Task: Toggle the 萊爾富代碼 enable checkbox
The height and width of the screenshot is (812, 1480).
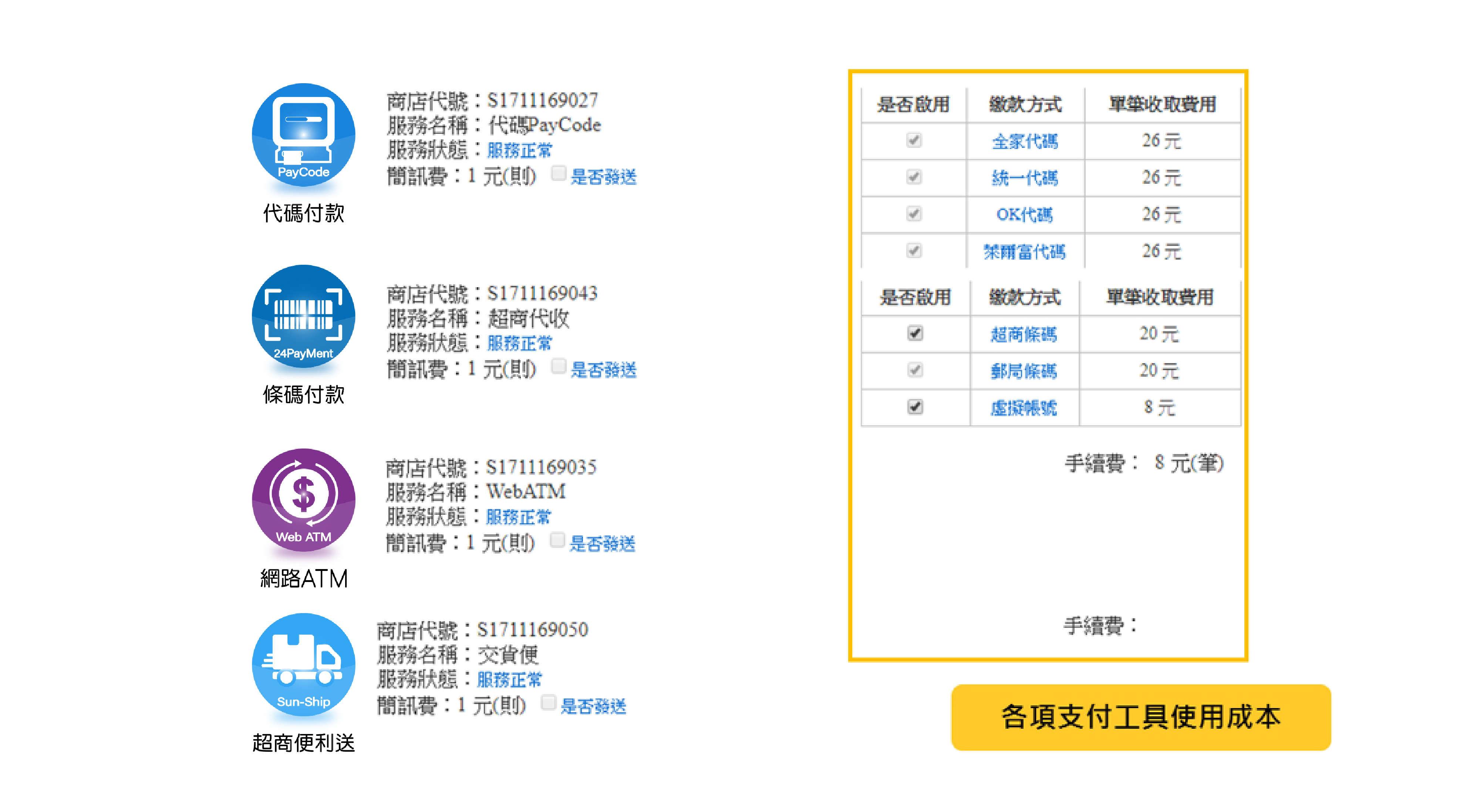Action: point(914,250)
